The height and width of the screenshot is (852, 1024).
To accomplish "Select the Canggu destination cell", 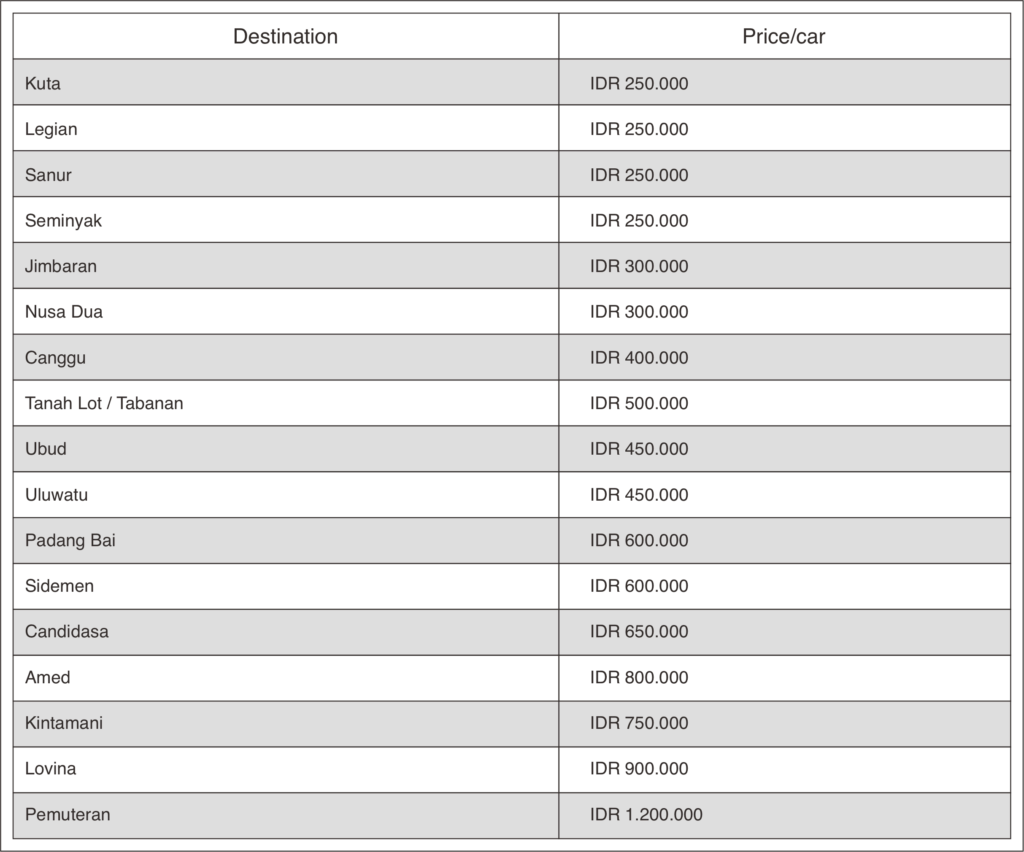I will tap(56, 358).
